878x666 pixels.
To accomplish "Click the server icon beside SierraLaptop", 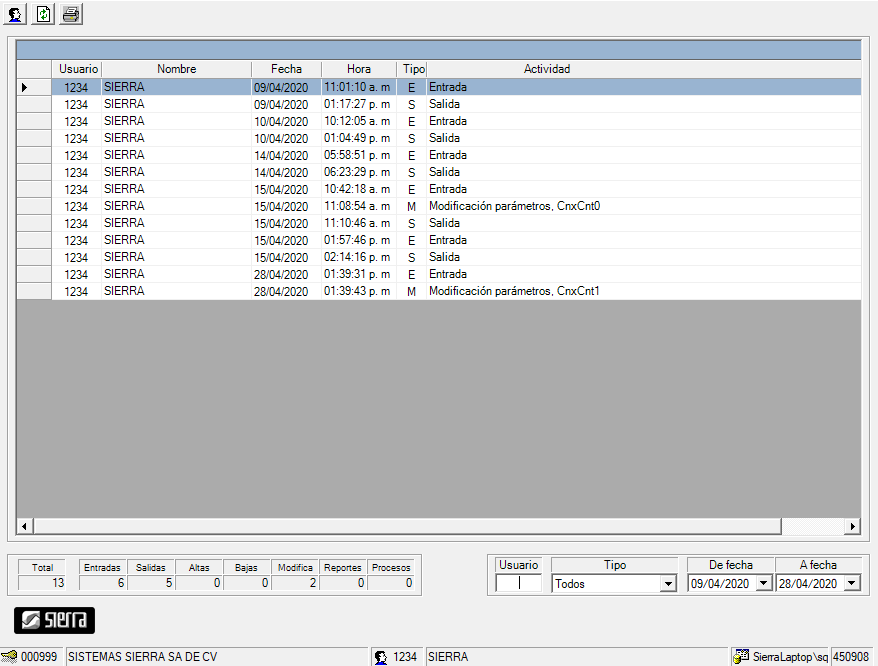I will (741, 657).
